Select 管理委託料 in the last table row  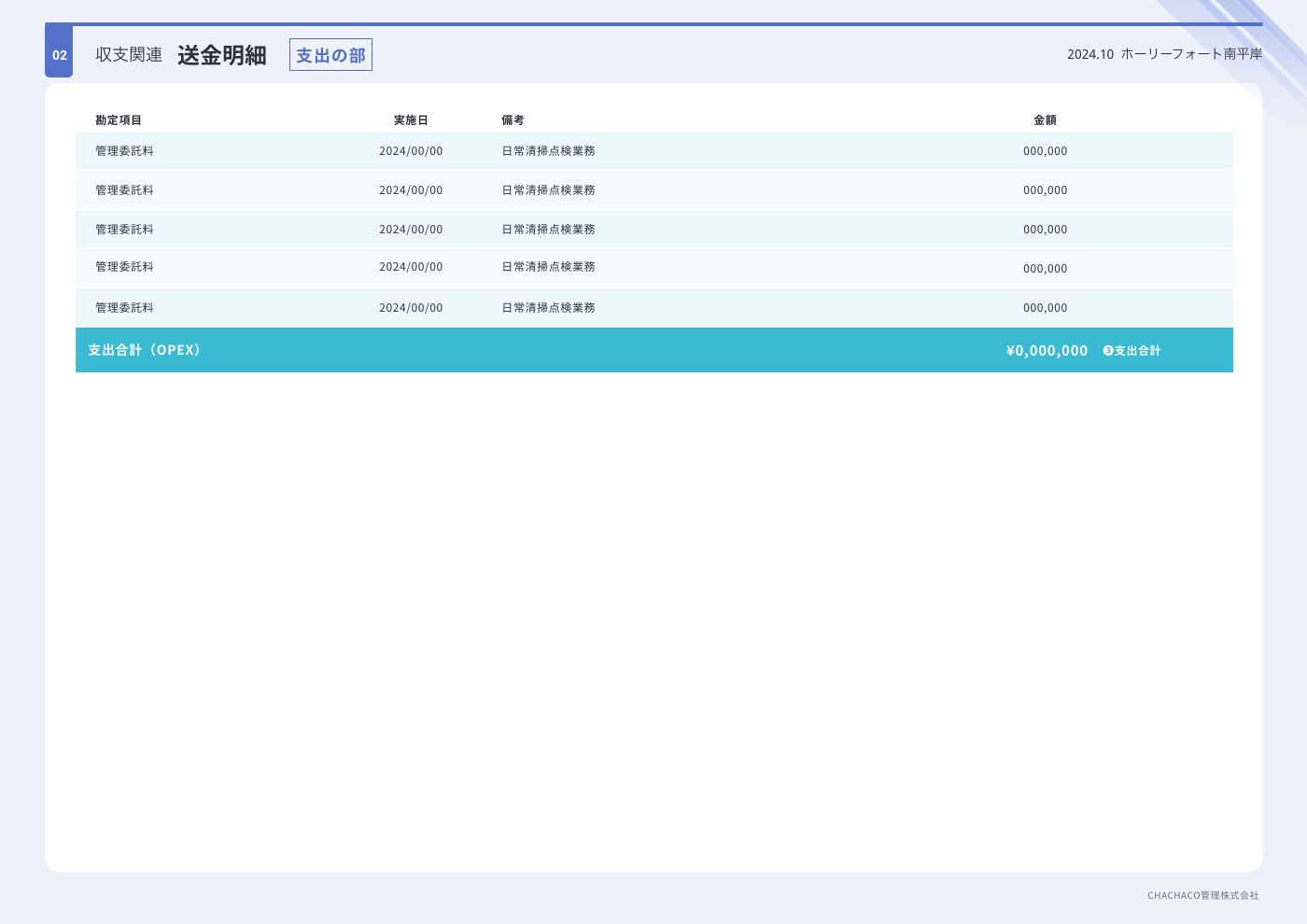[x=124, y=308]
